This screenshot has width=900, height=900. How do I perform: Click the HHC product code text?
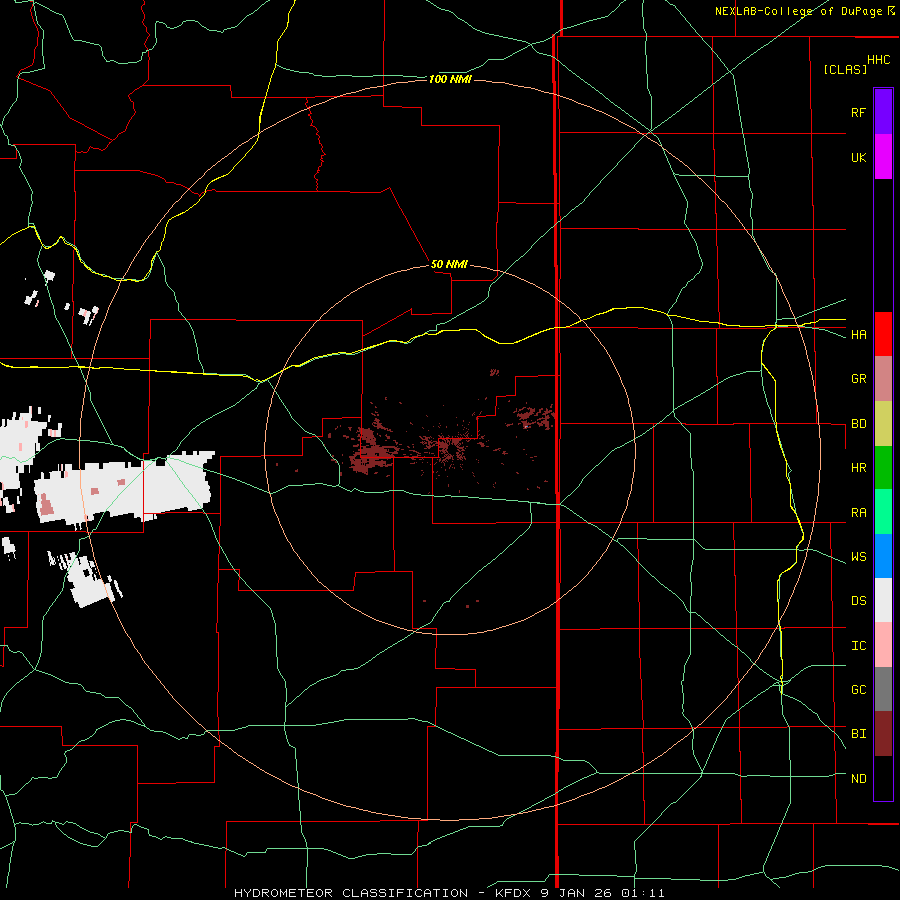tap(878, 60)
